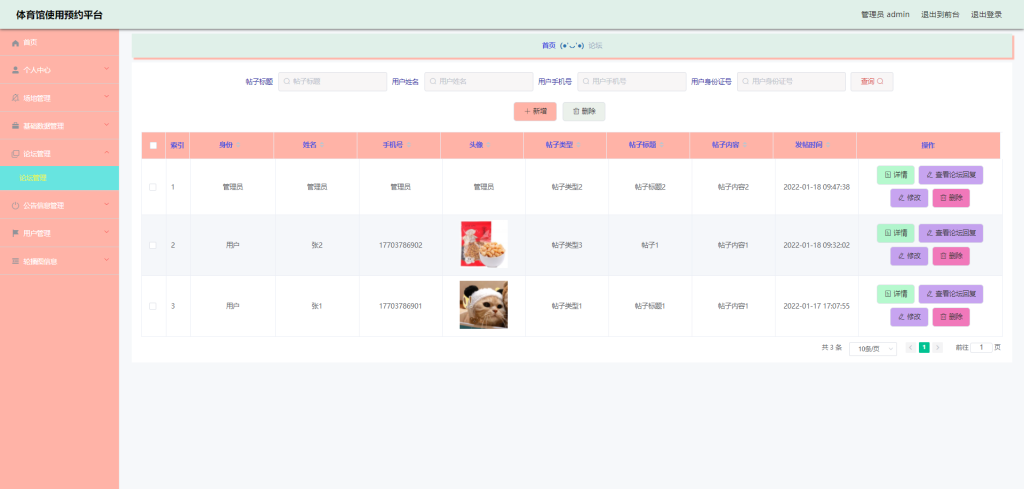Sort by 帖子标题 column sort arrows

click(x=661, y=145)
